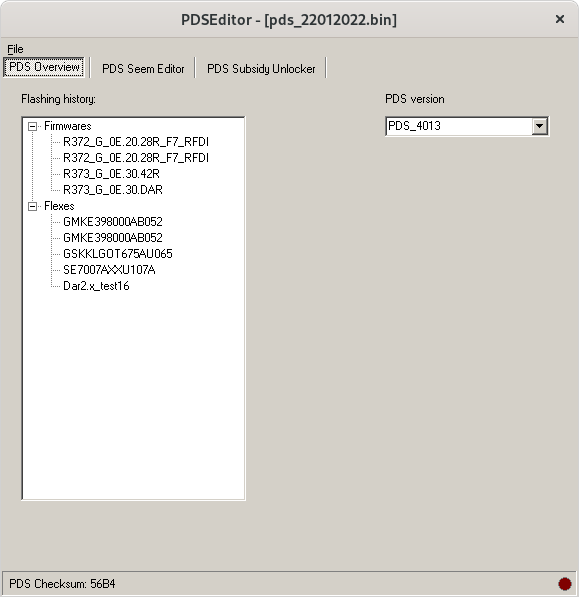Viewport: 579px width, 597px height.
Task: Select the R373_G_0E.30.42R firmware
Action: 111,174
